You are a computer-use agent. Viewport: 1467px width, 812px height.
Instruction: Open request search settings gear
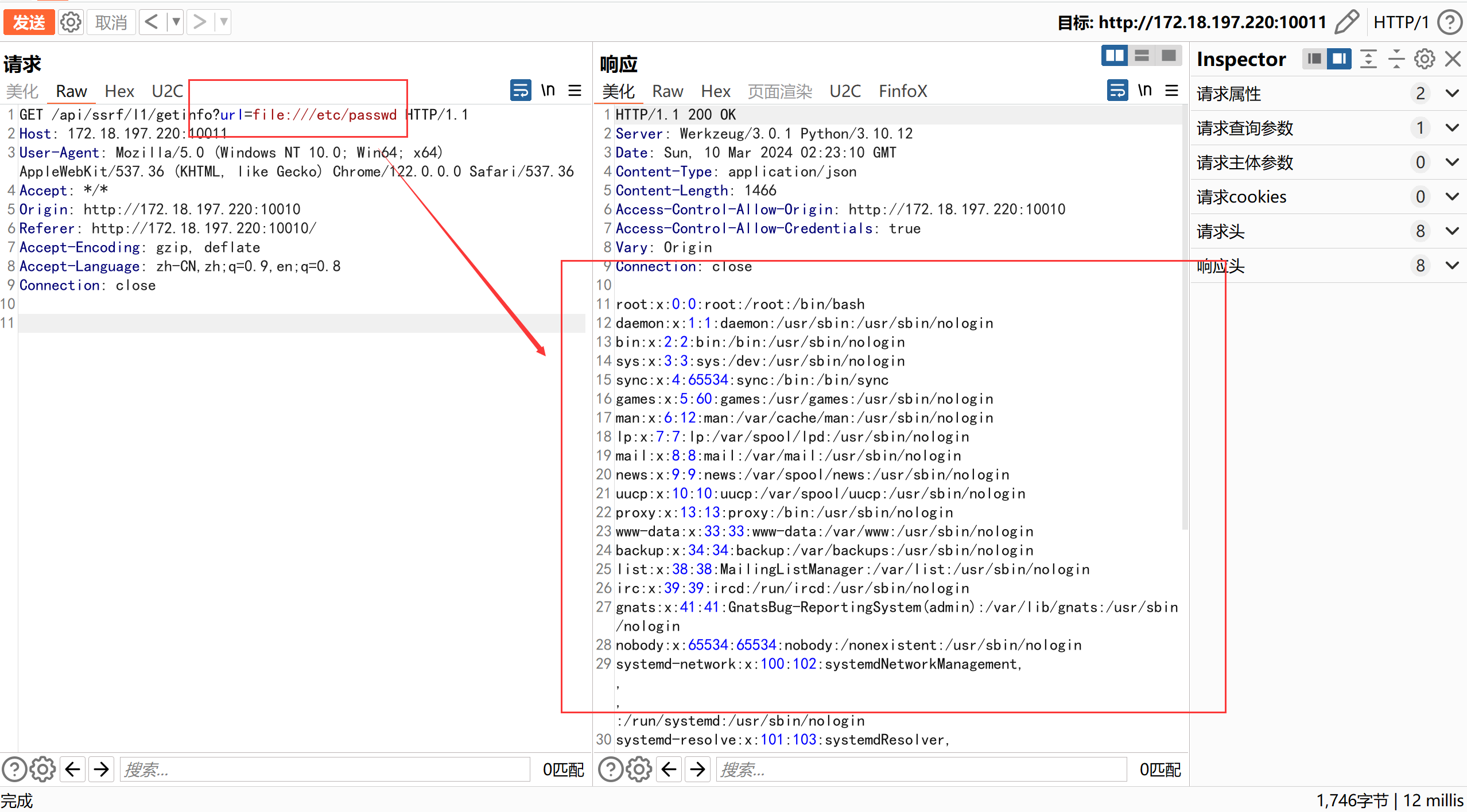point(42,770)
